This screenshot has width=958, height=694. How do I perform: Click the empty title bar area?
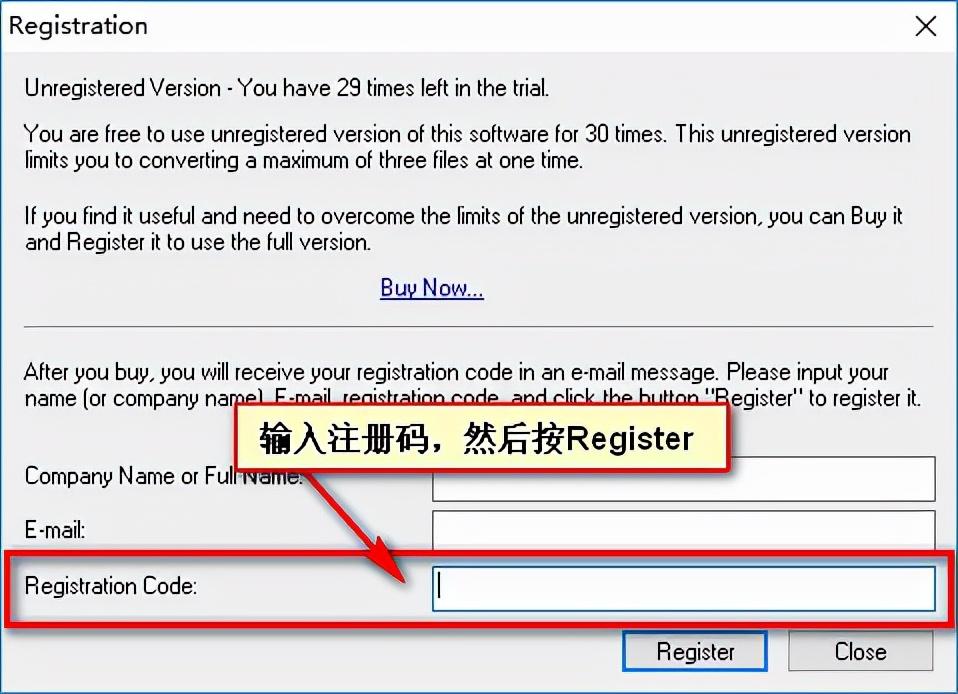525,26
